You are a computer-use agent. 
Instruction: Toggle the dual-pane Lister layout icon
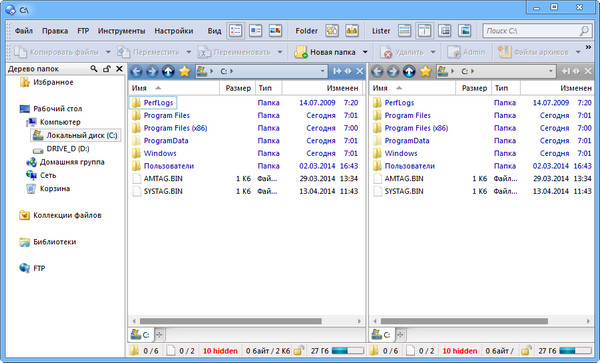pyautogui.click(x=424, y=31)
